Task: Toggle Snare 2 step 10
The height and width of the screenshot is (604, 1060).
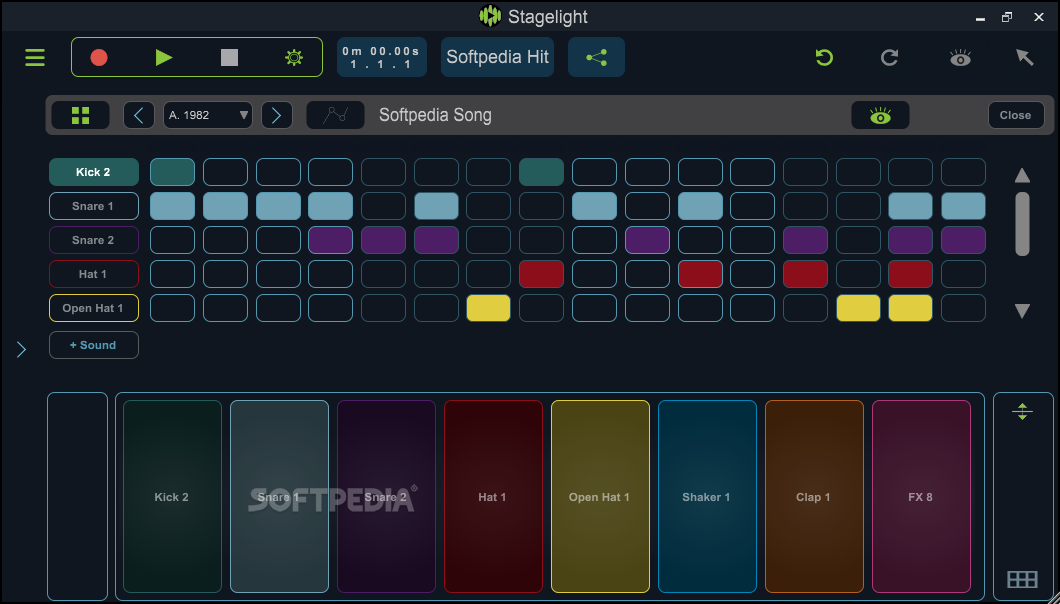Action: point(647,240)
